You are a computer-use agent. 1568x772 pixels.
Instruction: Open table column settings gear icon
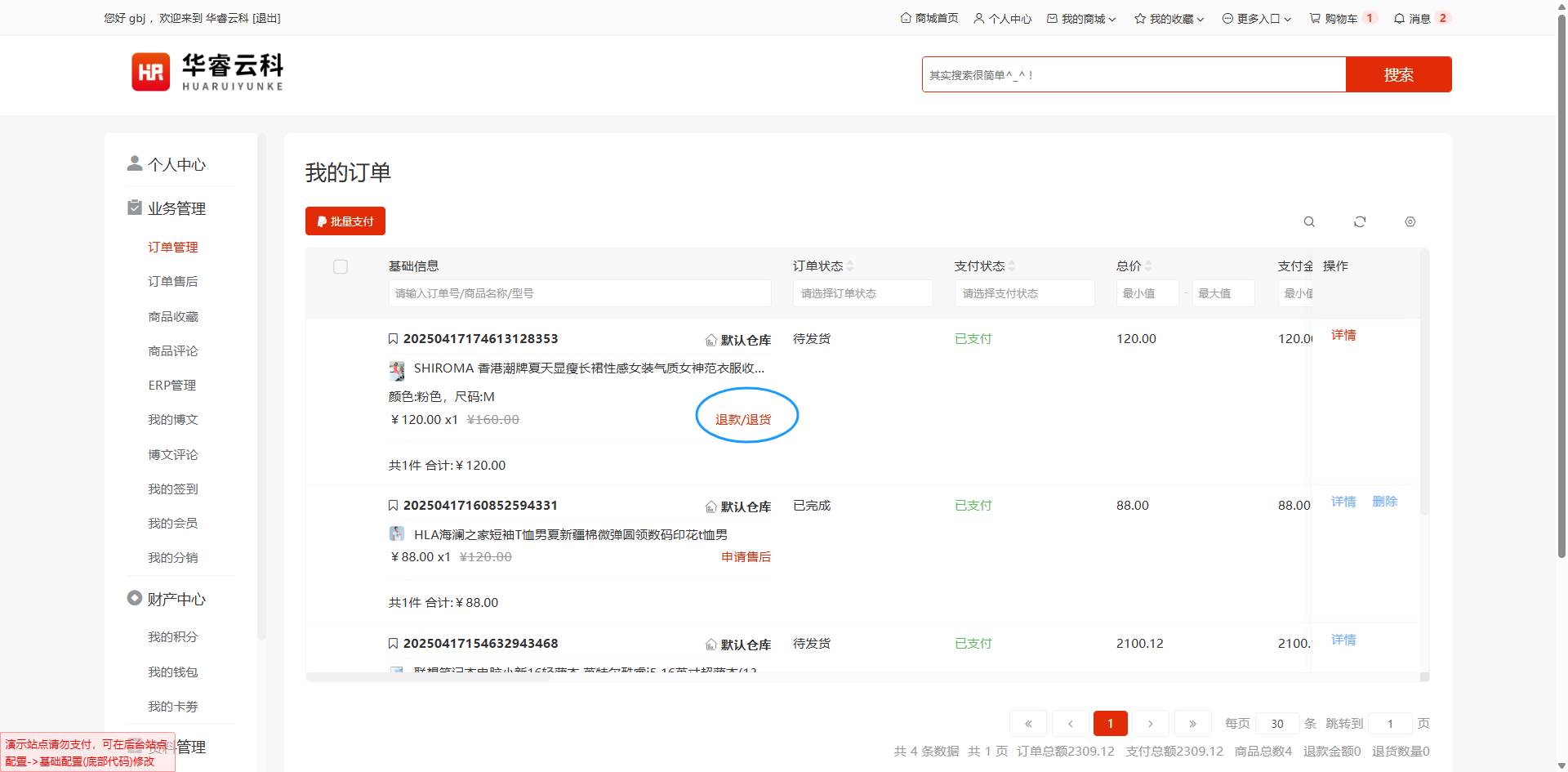pos(1410,222)
